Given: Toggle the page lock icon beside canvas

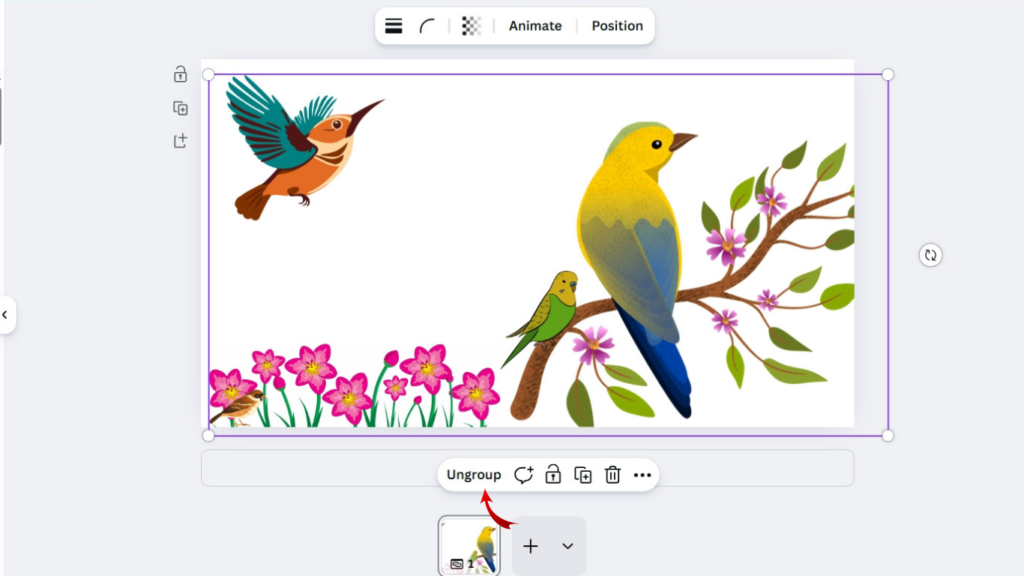Looking at the screenshot, I should 180,74.
